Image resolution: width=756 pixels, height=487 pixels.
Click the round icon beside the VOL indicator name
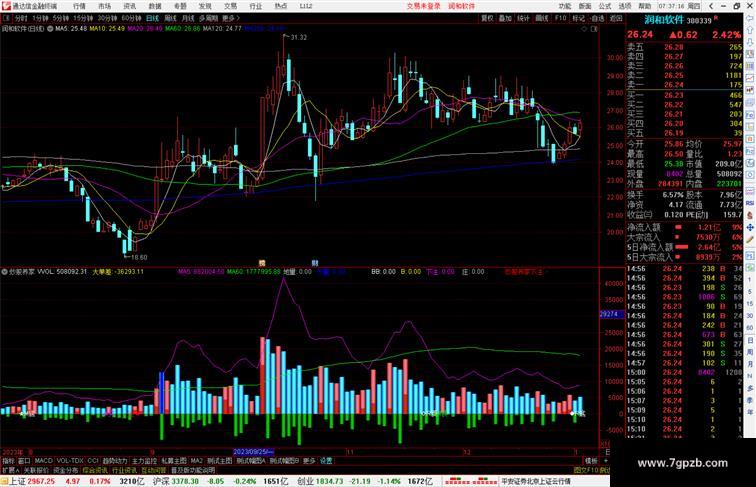[4, 272]
